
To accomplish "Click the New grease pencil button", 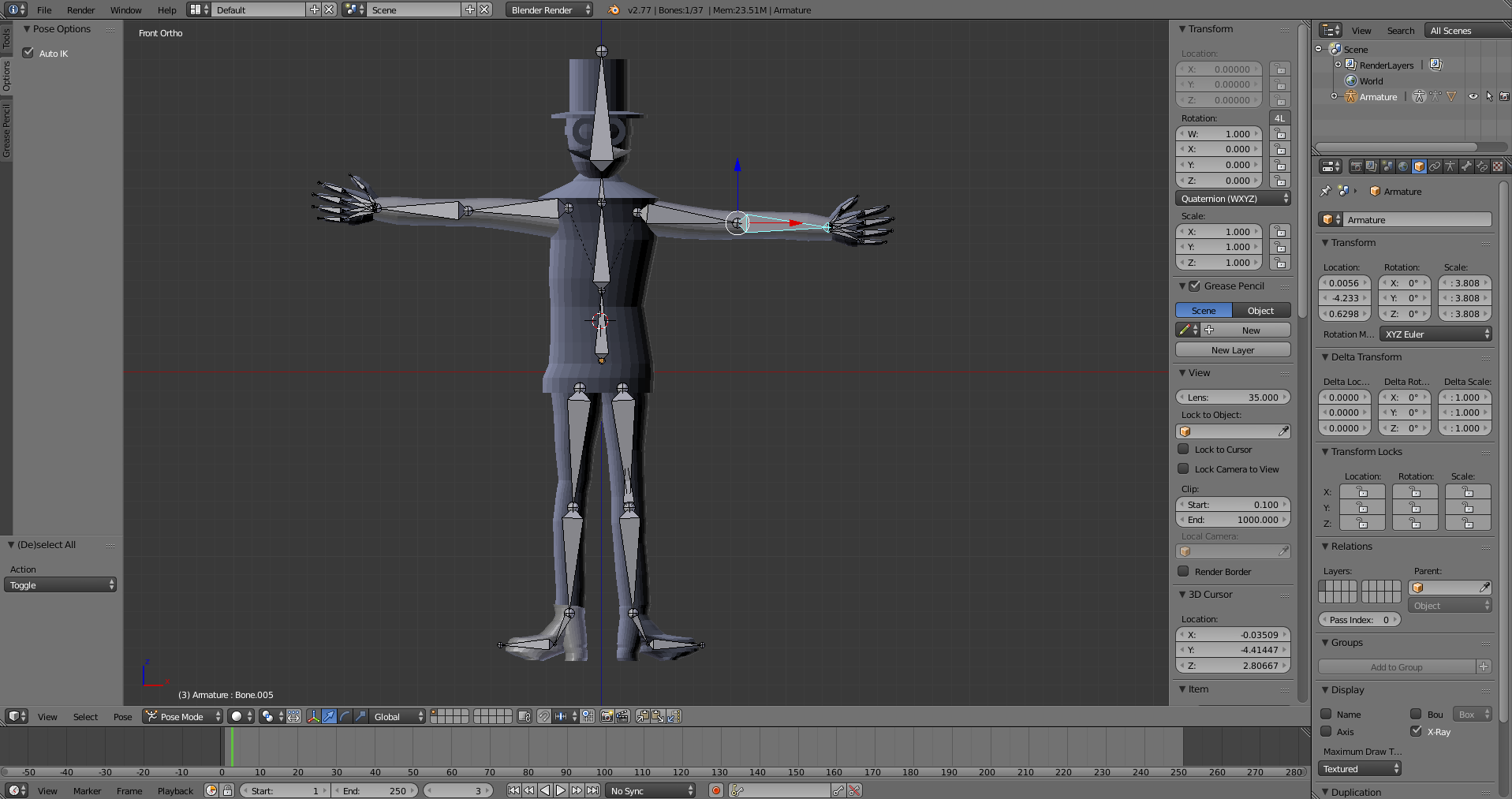I will [x=1246, y=330].
